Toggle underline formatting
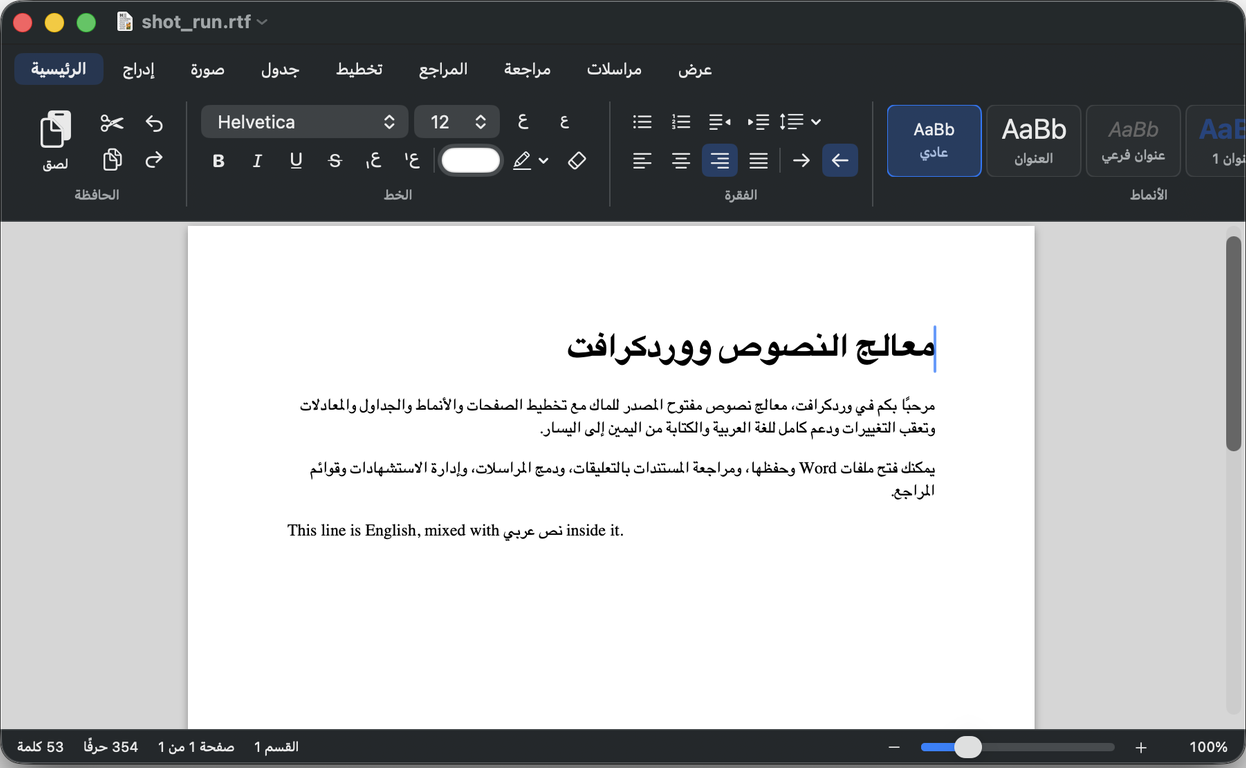Image resolution: width=1246 pixels, height=768 pixels. click(x=296, y=161)
